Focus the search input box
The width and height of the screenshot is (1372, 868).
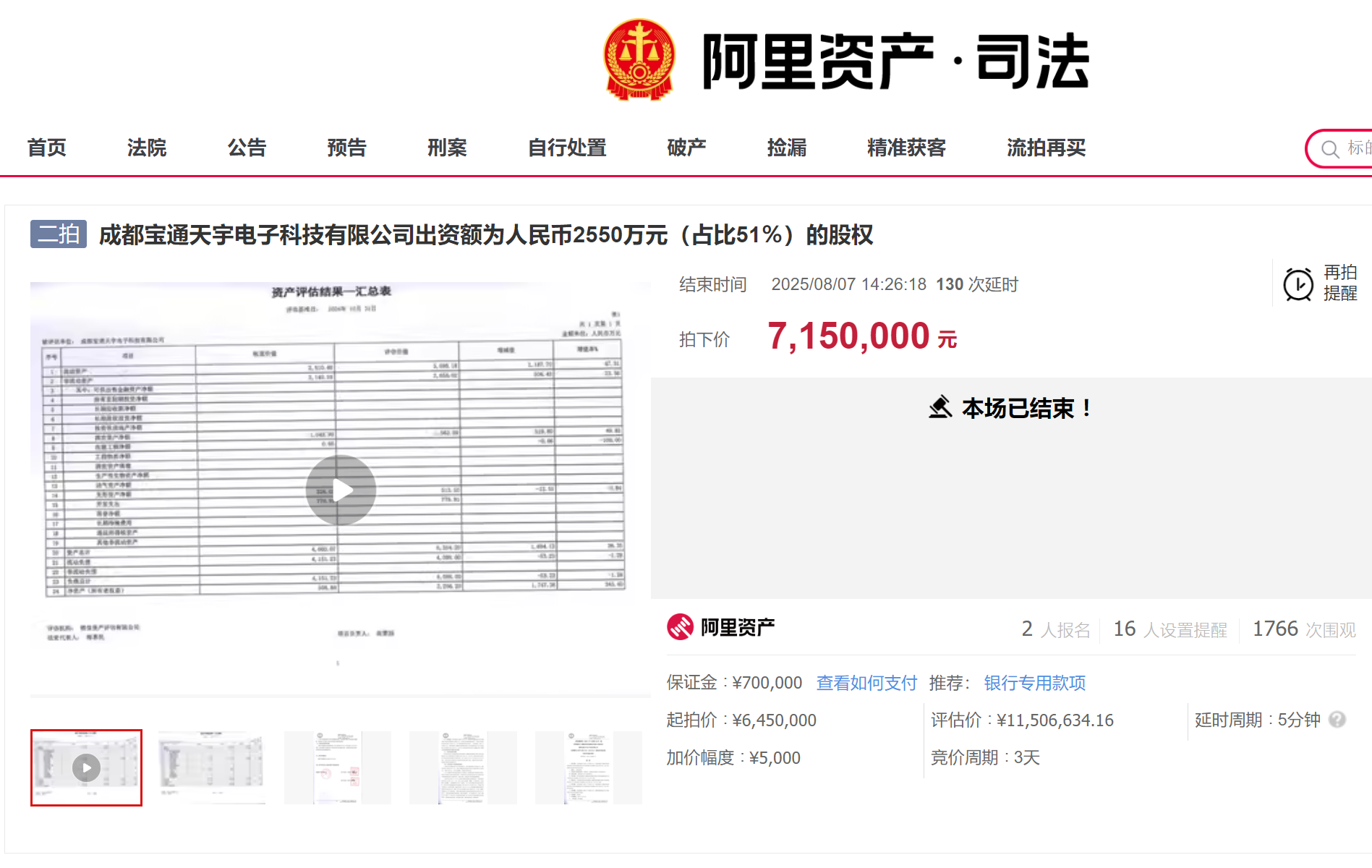(x=1339, y=148)
